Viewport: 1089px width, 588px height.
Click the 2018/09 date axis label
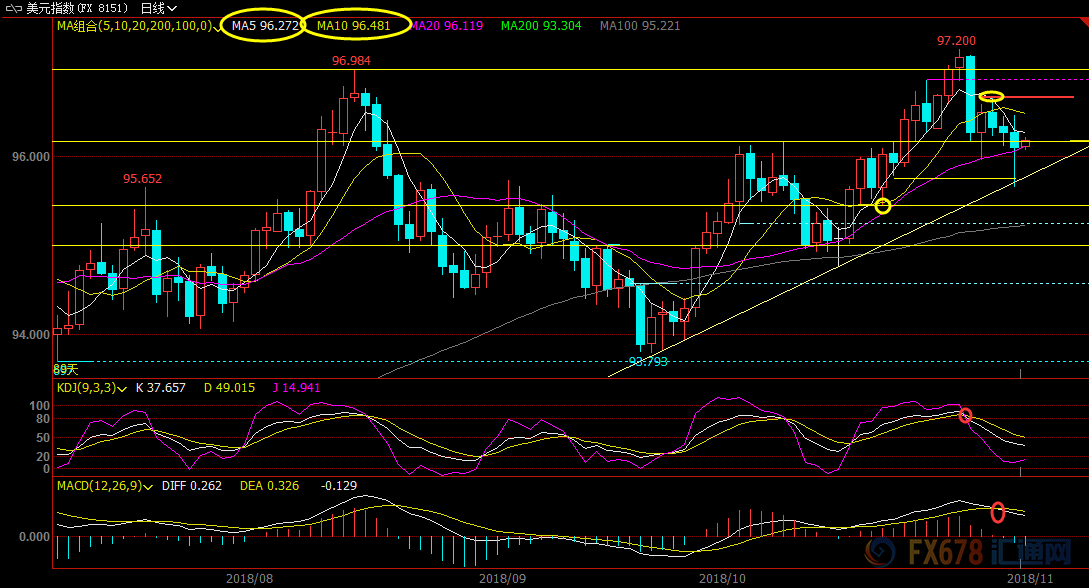tap(502, 578)
